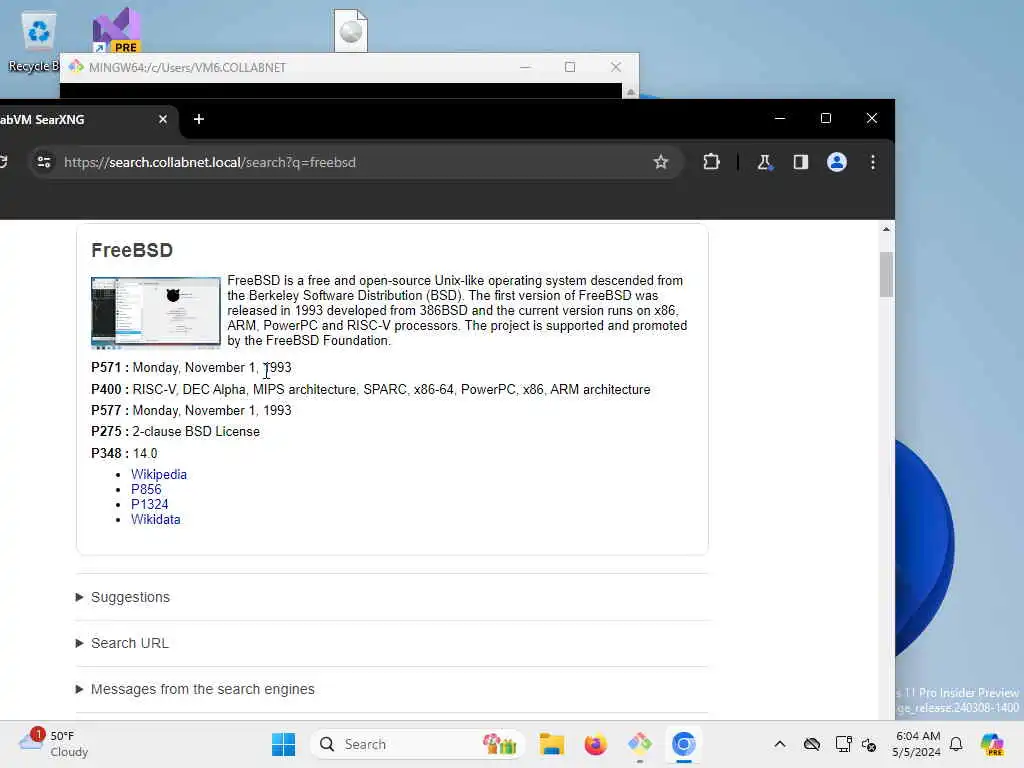
Task: Open the Chrome extensions puzzle icon
Action: coord(711,162)
